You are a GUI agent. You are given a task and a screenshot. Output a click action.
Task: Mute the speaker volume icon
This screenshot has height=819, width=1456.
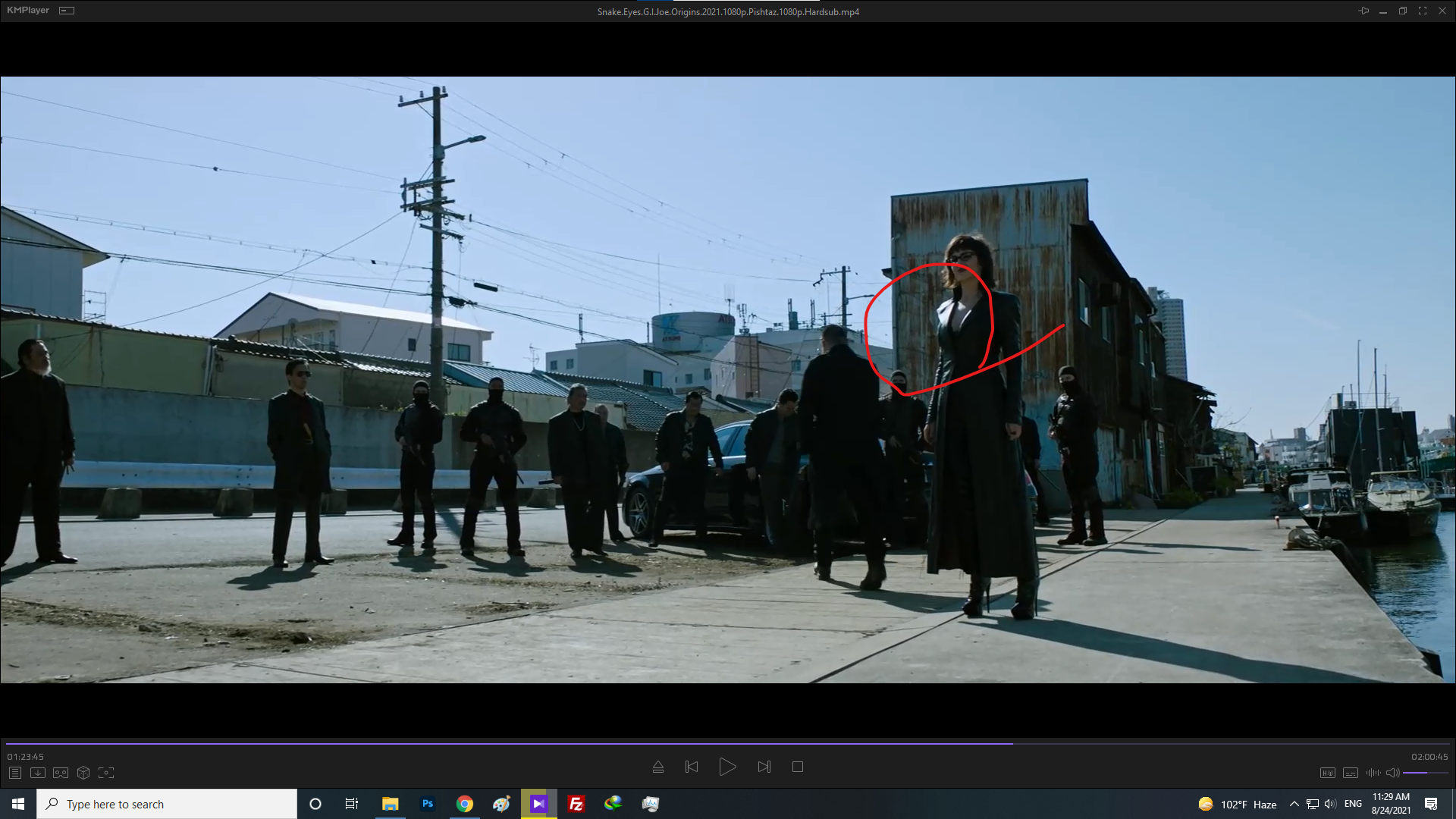tap(1392, 773)
